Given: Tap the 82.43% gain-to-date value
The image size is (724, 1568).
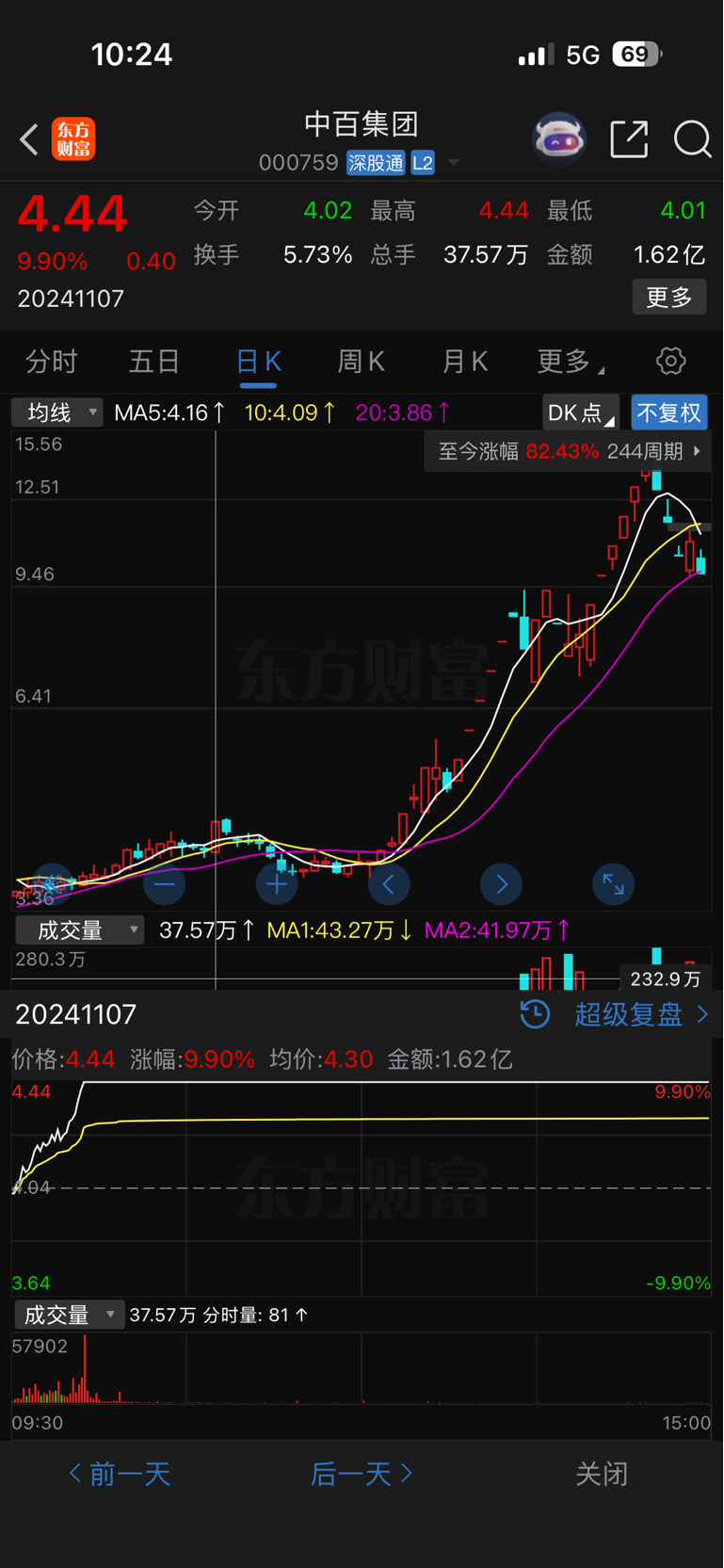Looking at the screenshot, I should (x=562, y=451).
